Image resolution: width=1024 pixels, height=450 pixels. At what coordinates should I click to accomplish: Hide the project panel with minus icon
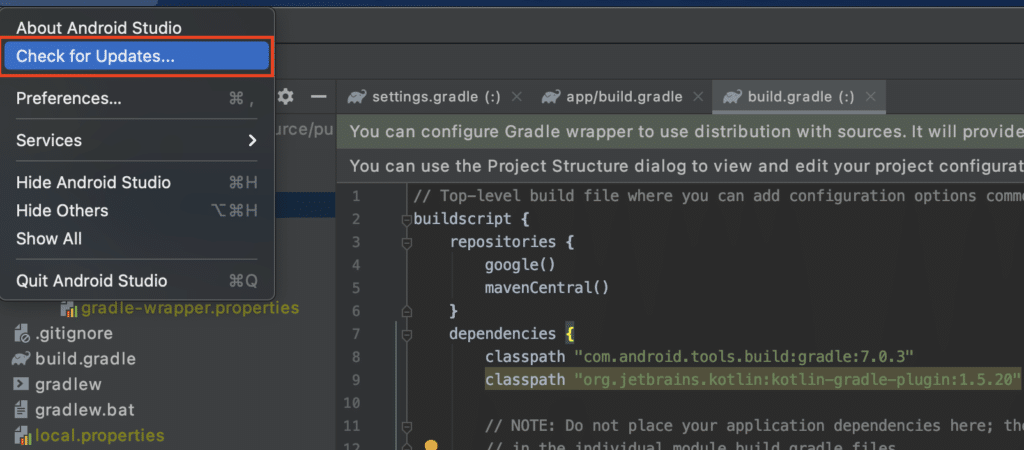(x=318, y=97)
